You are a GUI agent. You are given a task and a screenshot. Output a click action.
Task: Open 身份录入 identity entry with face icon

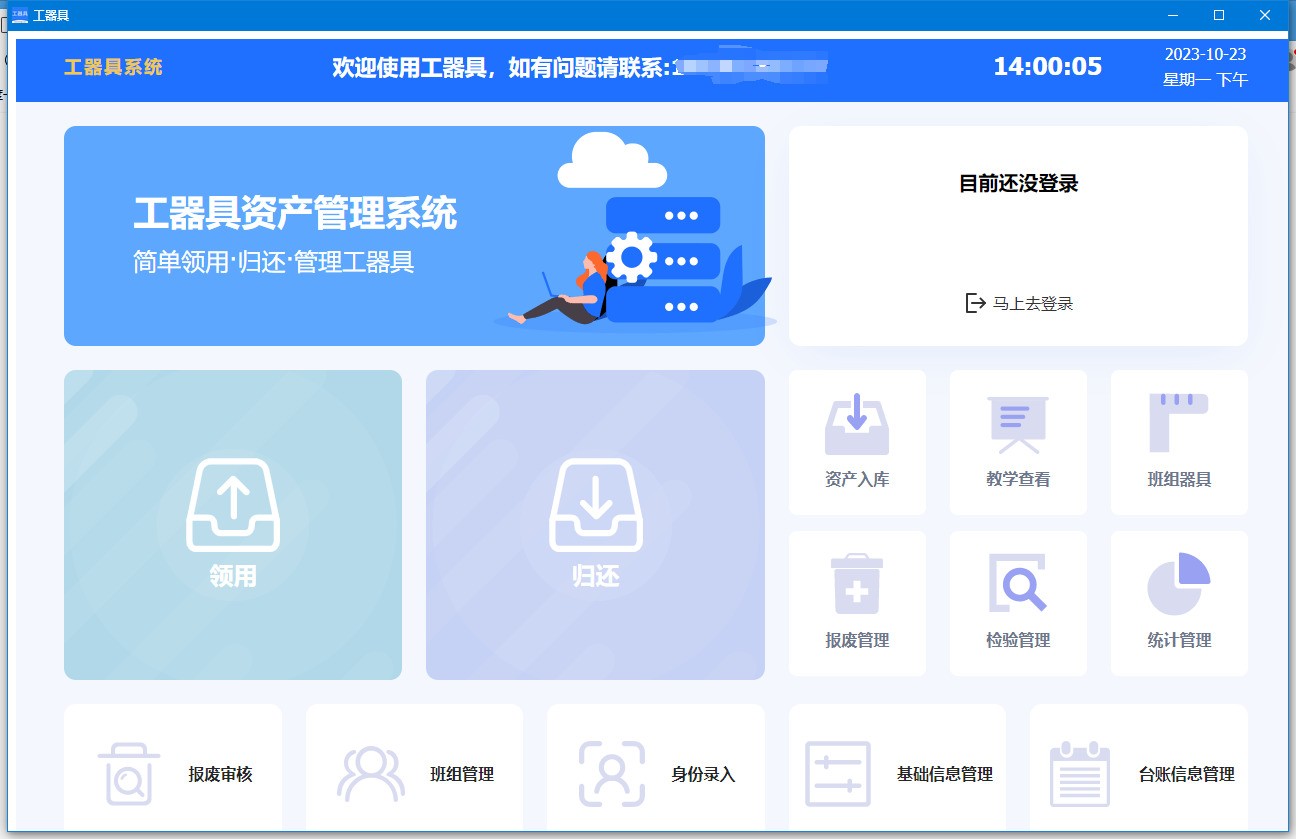click(655, 775)
